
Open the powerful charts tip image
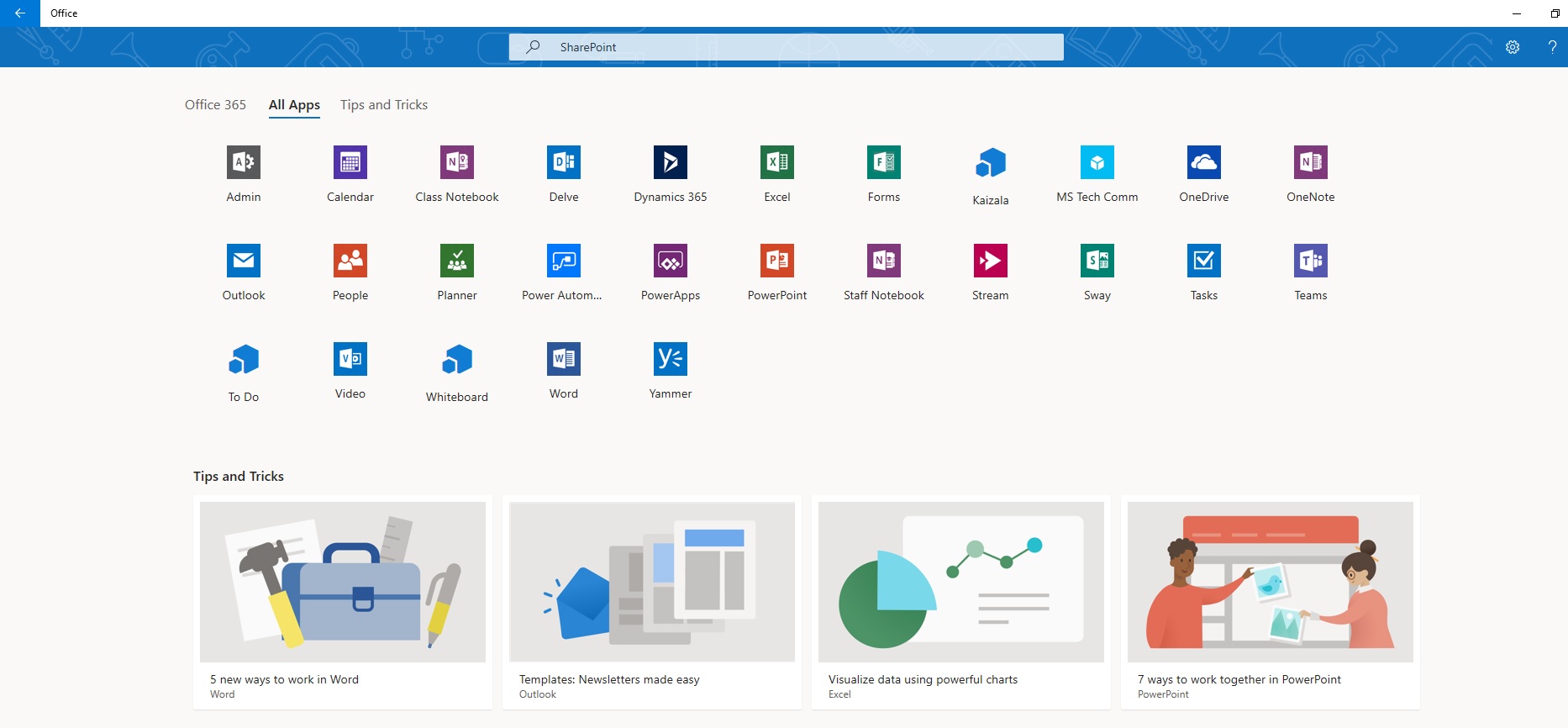click(961, 582)
